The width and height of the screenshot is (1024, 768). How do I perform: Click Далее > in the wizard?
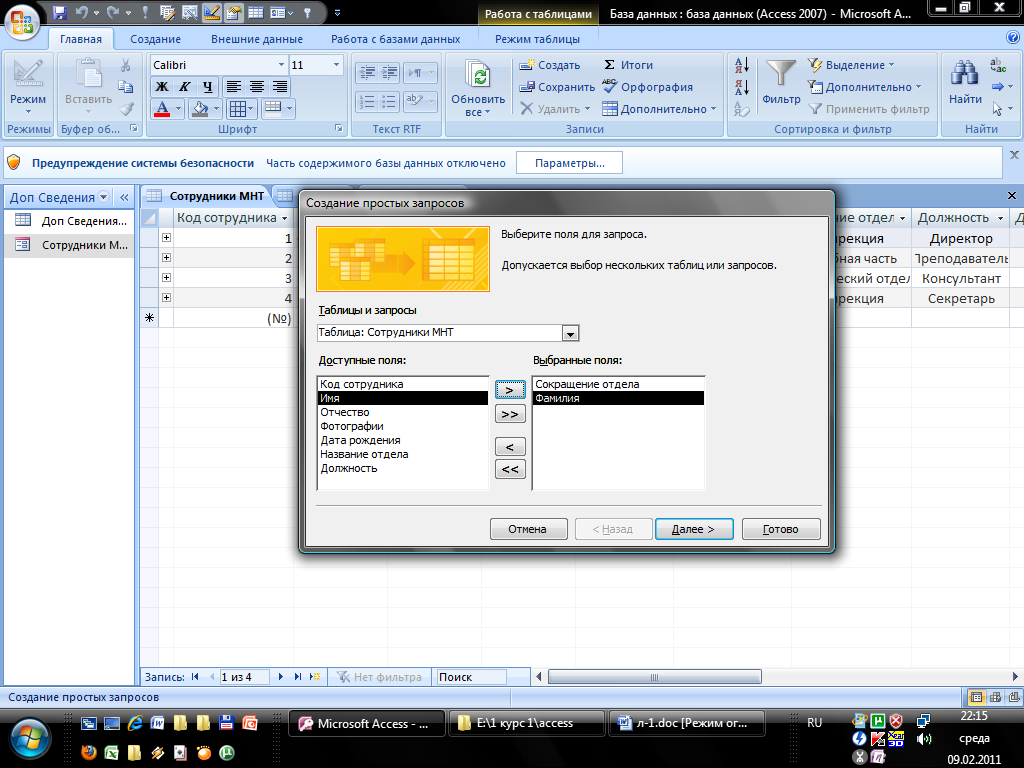694,529
